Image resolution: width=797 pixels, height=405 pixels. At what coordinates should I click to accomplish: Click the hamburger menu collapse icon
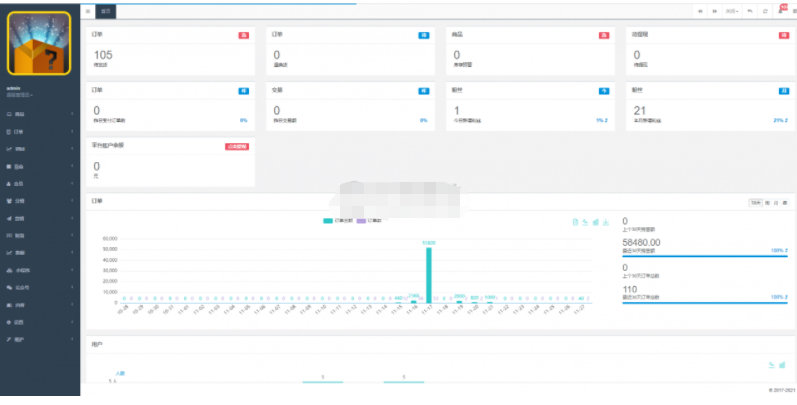tap(89, 10)
